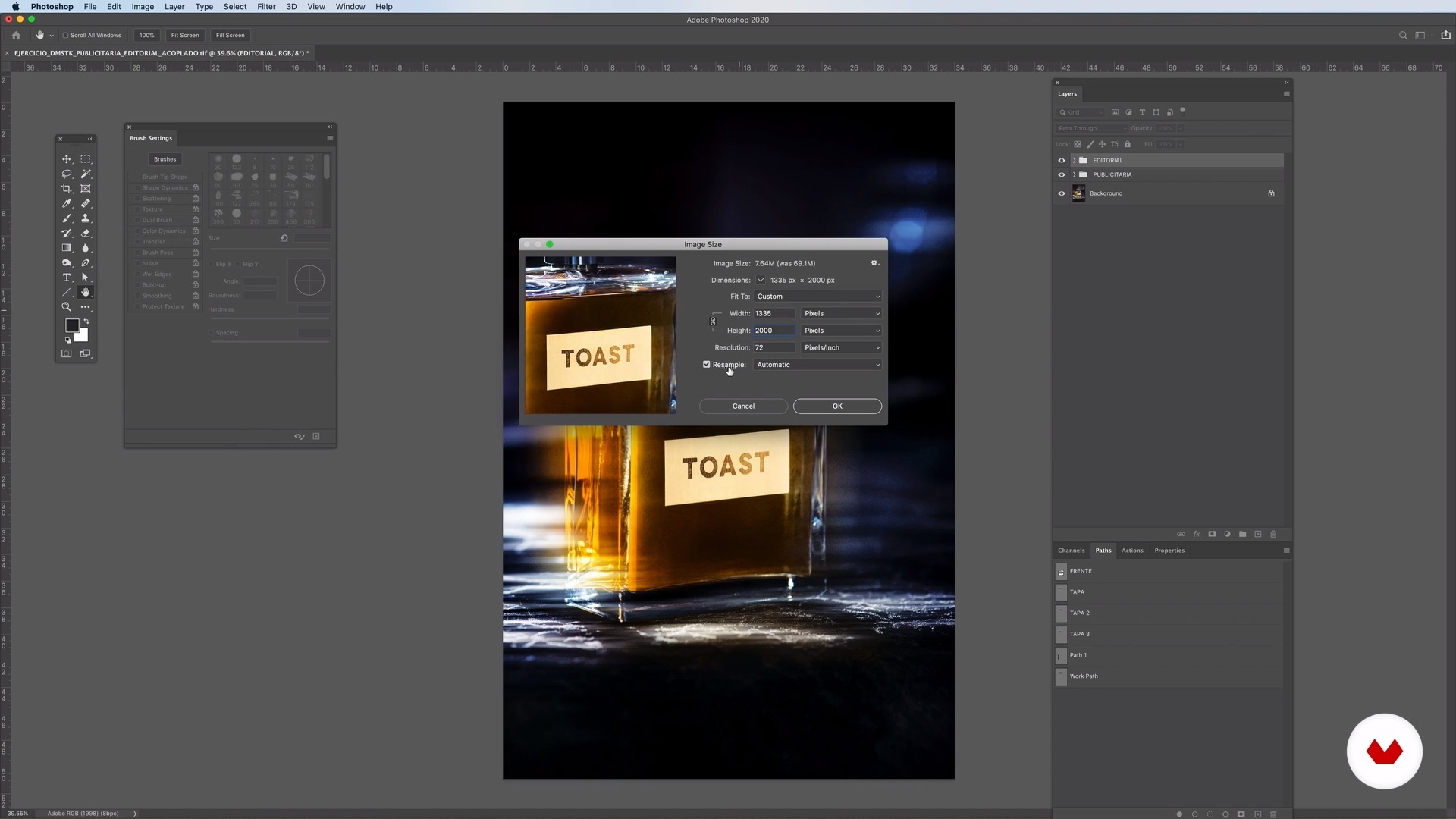Click OK in Image Size dialog
Image resolution: width=1456 pixels, height=819 pixels.
(x=837, y=406)
